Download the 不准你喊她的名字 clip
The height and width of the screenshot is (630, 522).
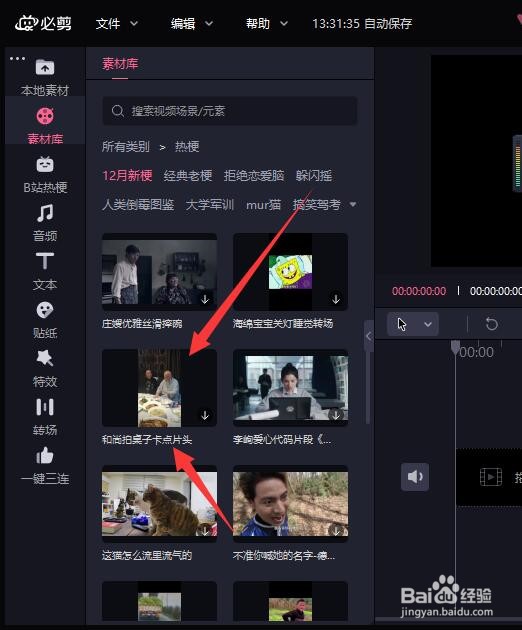336,531
